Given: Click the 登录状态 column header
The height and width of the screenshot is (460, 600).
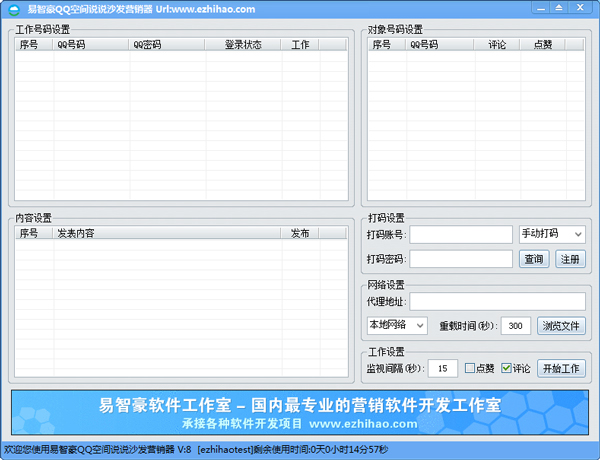Looking at the screenshot, I should tap(243, 45).
